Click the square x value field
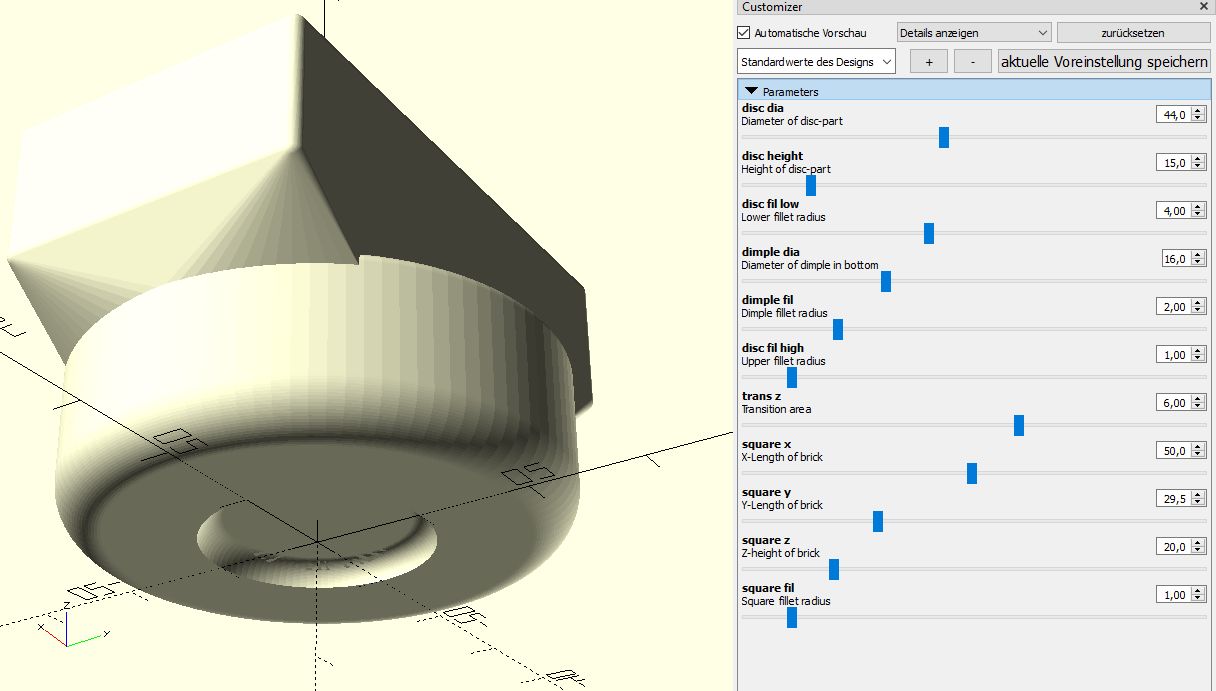 pos(1172,451)
